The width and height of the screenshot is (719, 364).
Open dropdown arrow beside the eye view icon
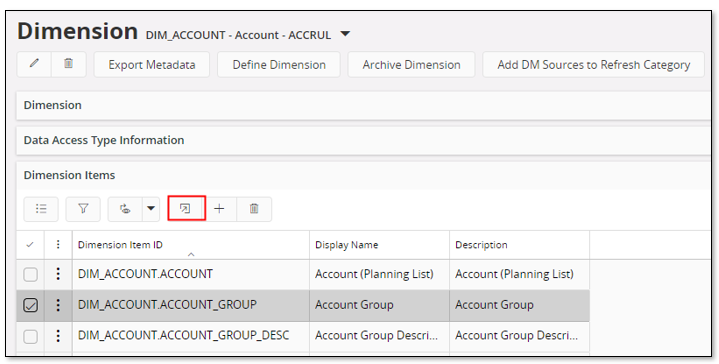[x=151, y=209]
